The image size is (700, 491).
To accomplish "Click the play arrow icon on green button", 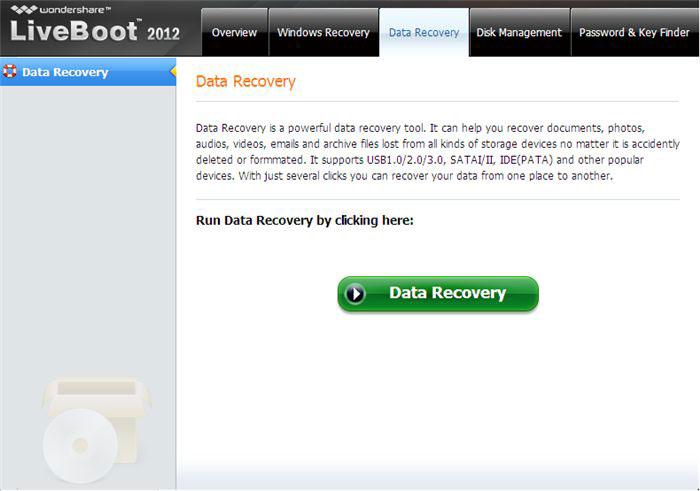I will [x=356, y=293].
